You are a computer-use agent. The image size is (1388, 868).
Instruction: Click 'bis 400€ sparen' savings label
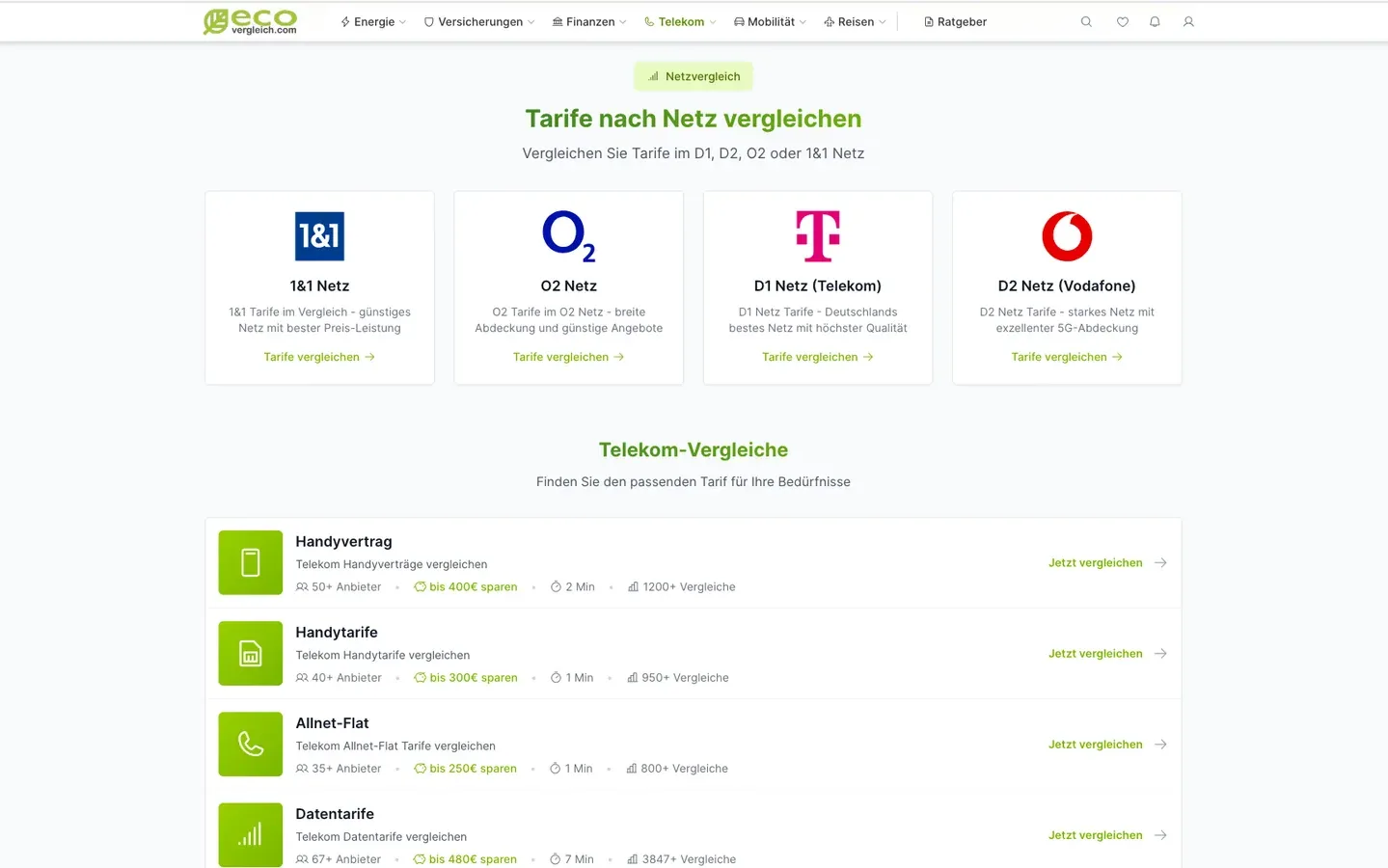click(x=466, y=587)
